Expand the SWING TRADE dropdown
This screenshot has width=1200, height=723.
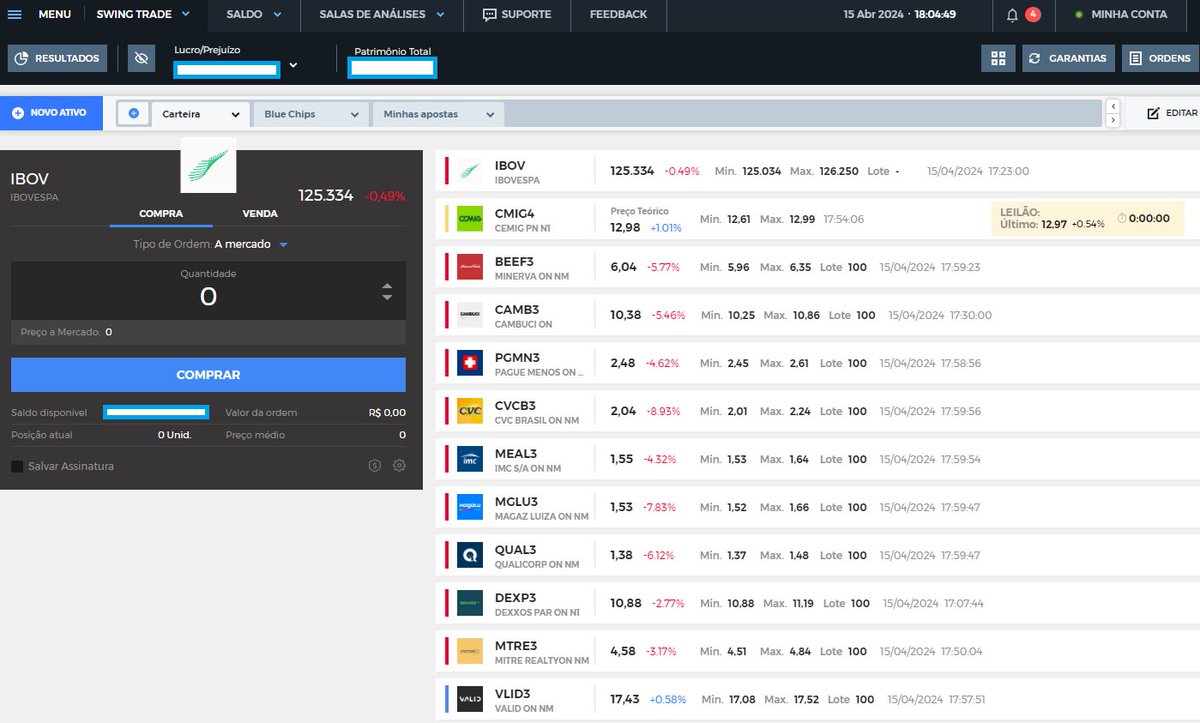(x=143, y=14)
